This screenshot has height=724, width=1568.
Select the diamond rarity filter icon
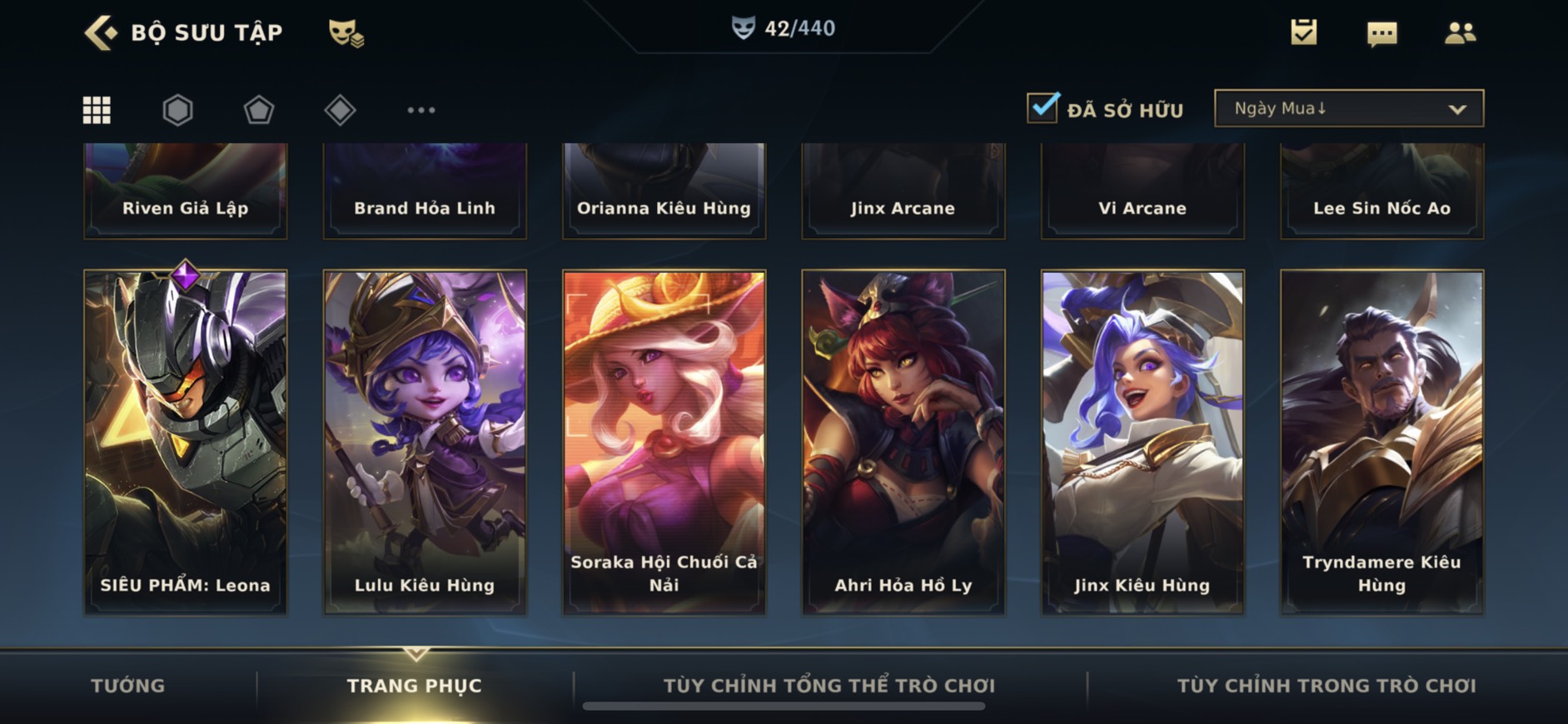340,110
